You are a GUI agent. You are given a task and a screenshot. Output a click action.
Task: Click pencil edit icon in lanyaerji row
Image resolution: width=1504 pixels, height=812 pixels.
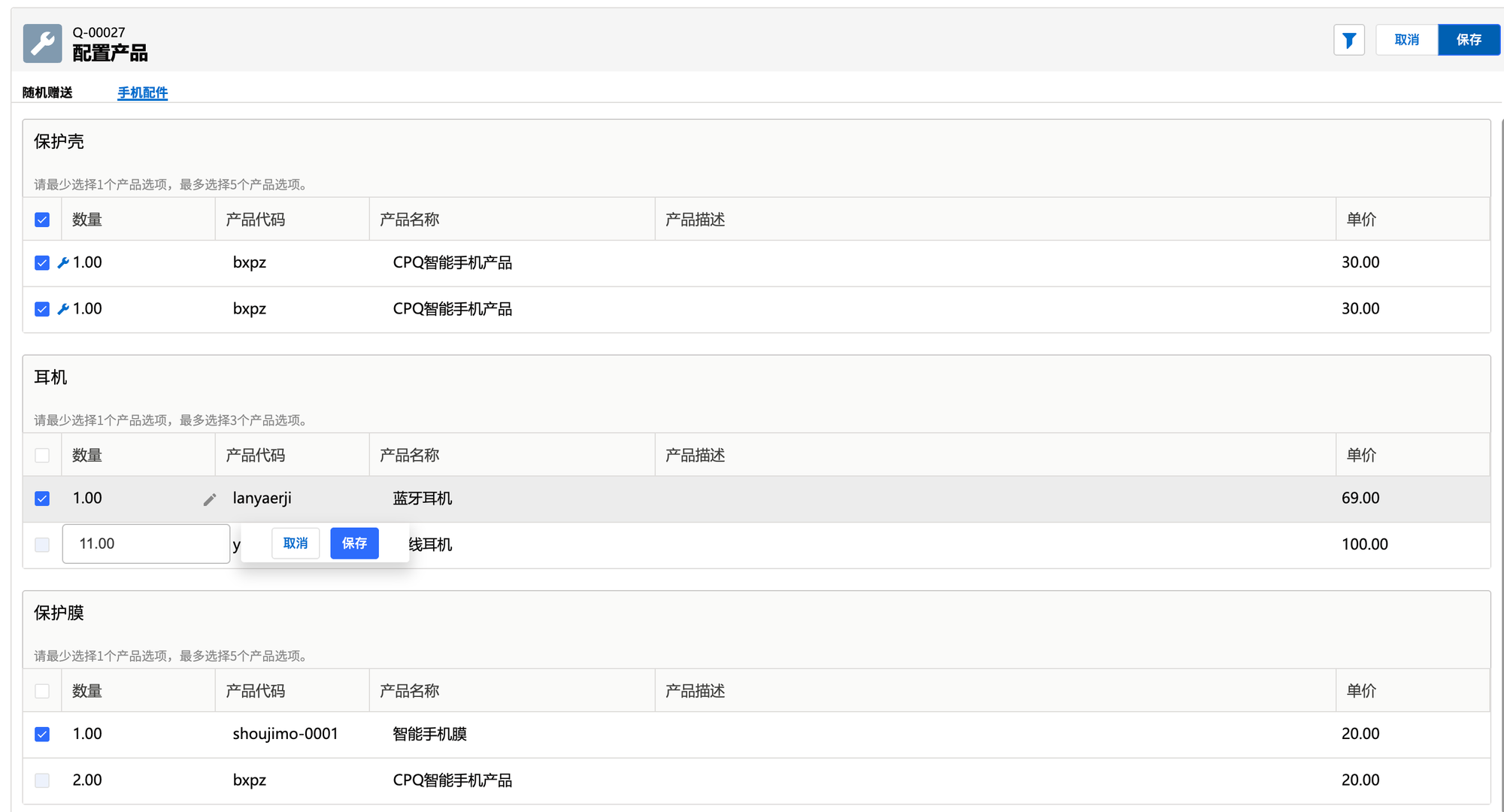click(x=210, y=499)
